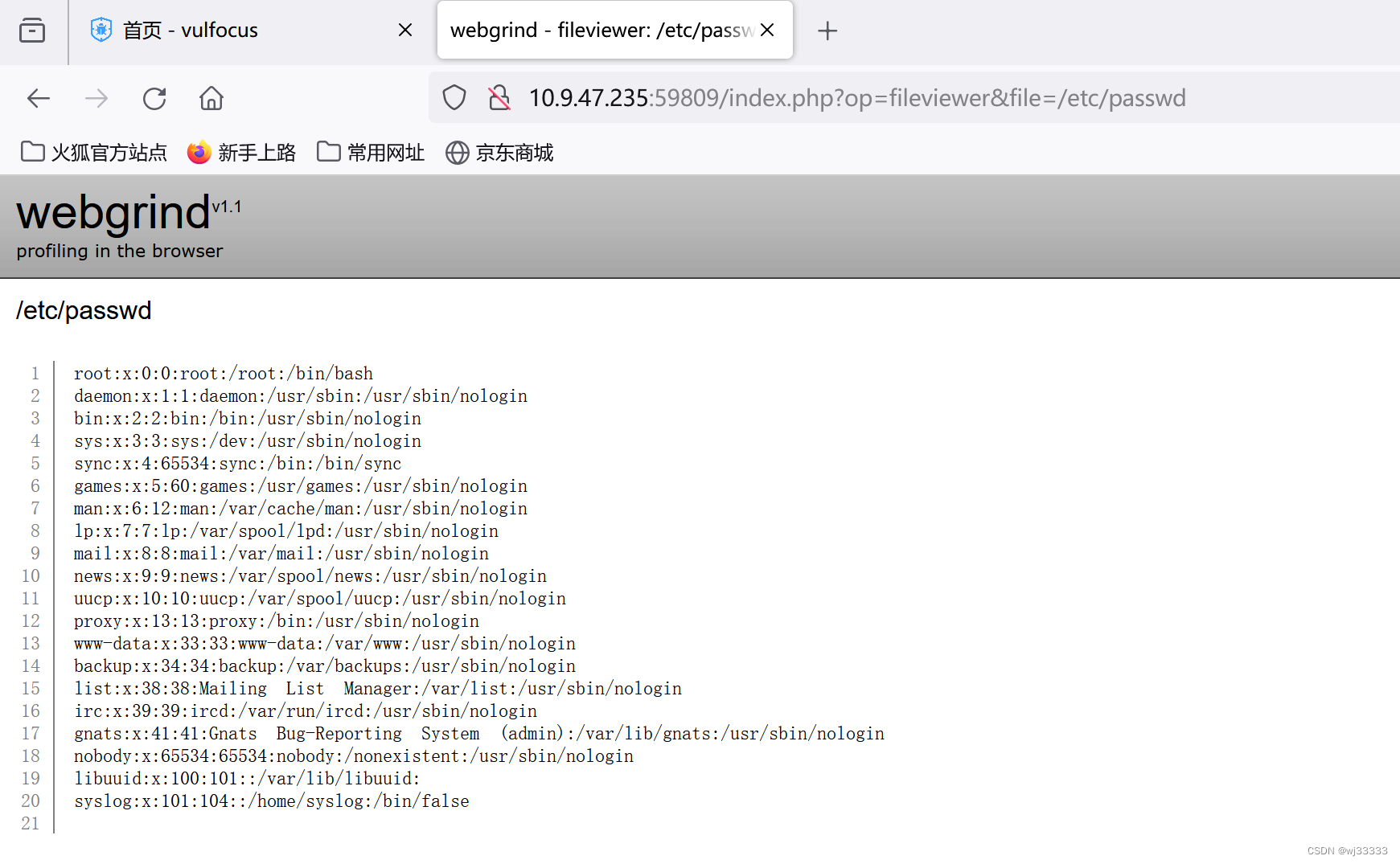This screenshot has height=864, width=1400.
Task: Click the Home button
Action: [211, 98]
